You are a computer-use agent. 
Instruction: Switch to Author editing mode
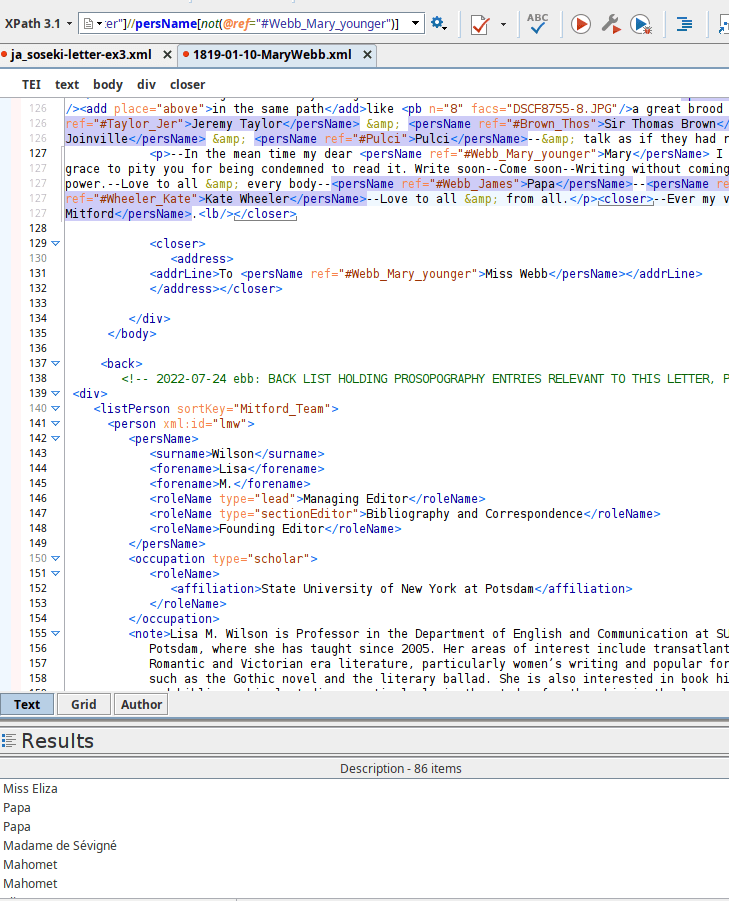point(141,704)
